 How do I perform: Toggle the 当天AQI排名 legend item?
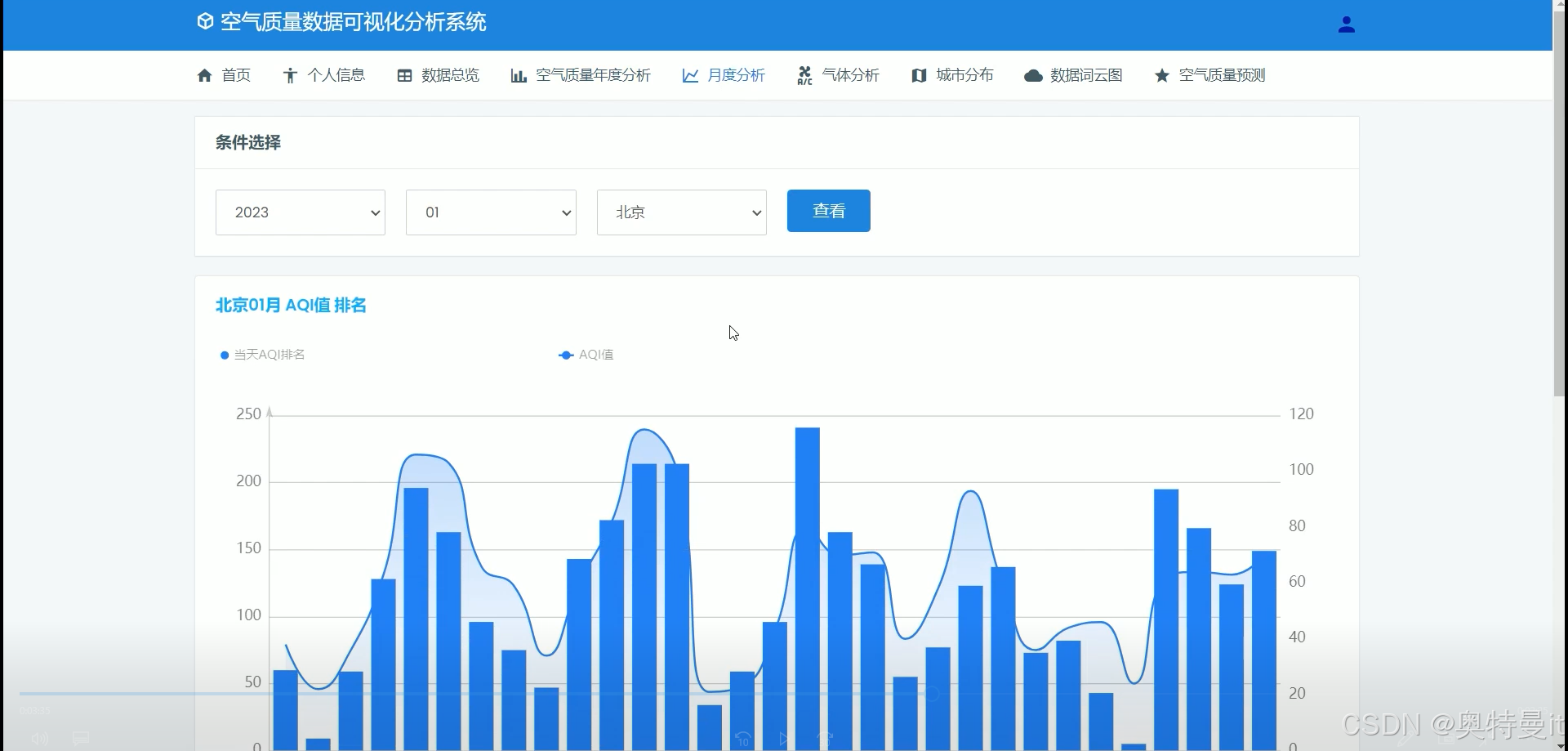(x=261, y=355)
